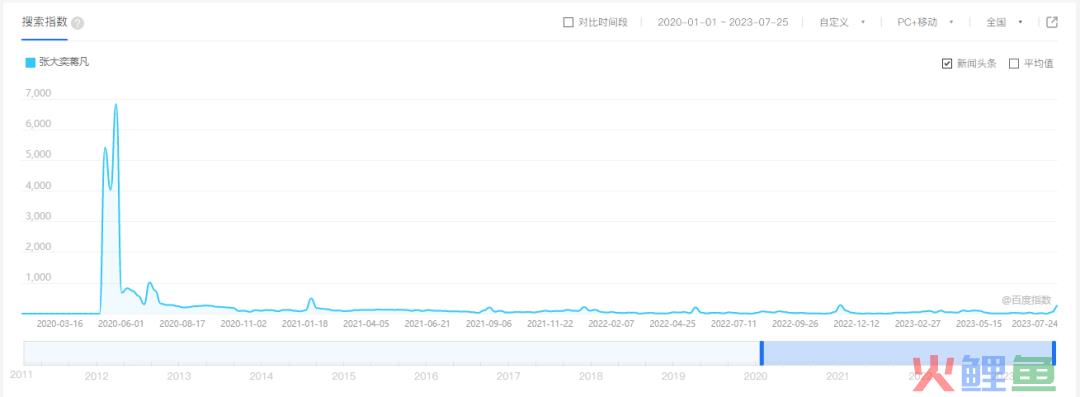The image size is (1080, 397).
Task: Open the date range 2020-01-01 ~ 2023-07-25 picker
Action: (x=723, y=22)
